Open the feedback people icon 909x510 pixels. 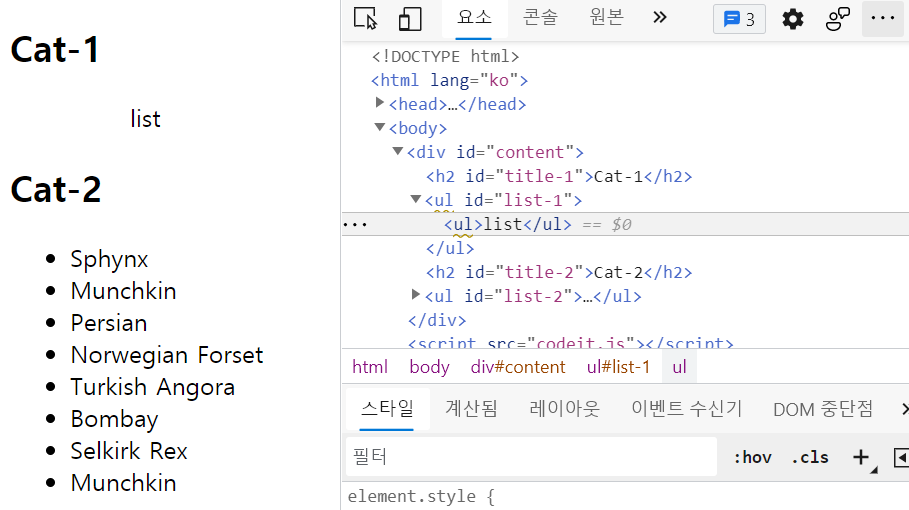(x=837, y=19)
